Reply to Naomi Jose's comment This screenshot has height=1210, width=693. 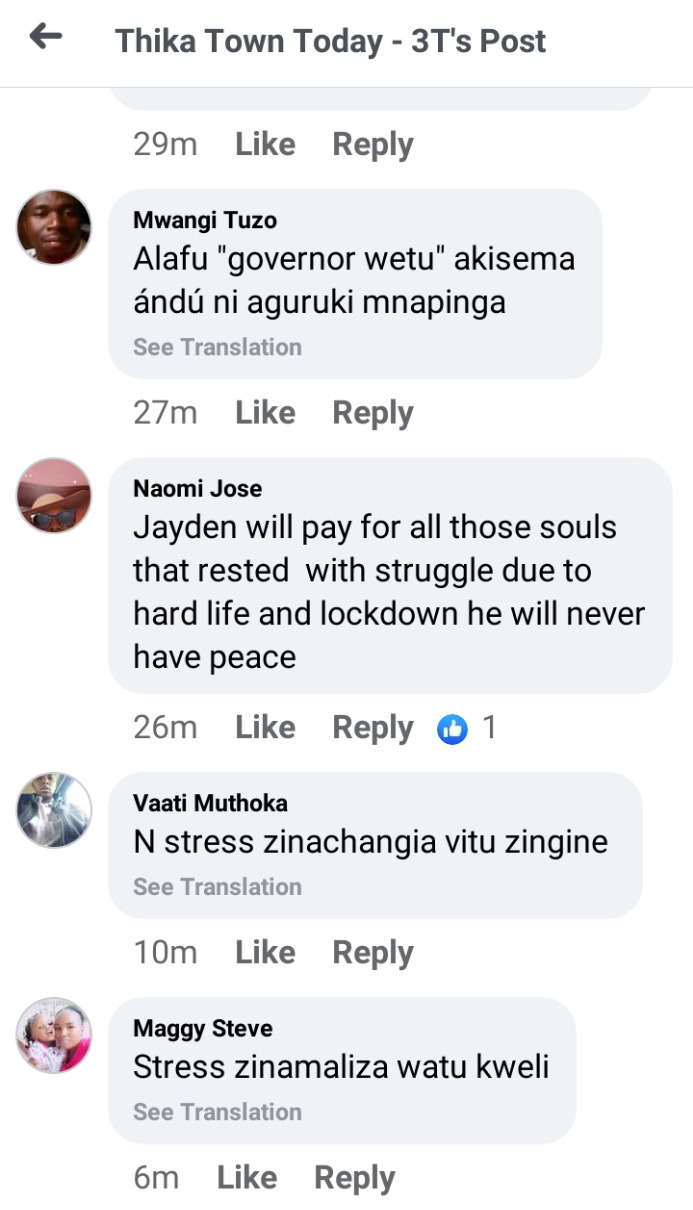373,728
